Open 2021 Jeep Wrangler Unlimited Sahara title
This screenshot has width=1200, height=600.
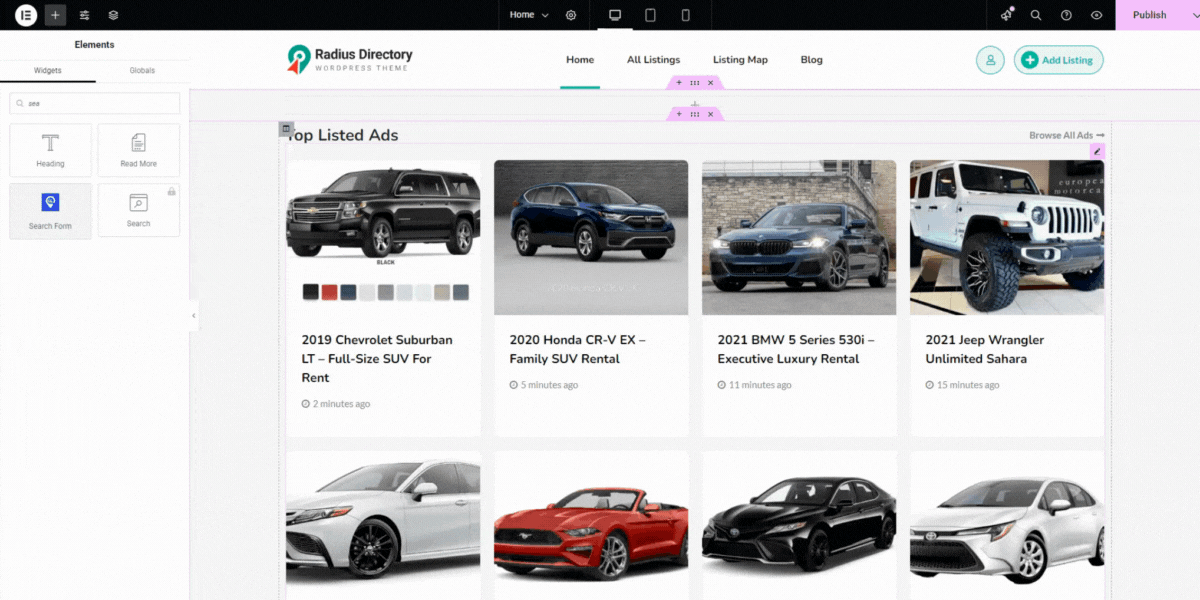(x=985, y=349)
